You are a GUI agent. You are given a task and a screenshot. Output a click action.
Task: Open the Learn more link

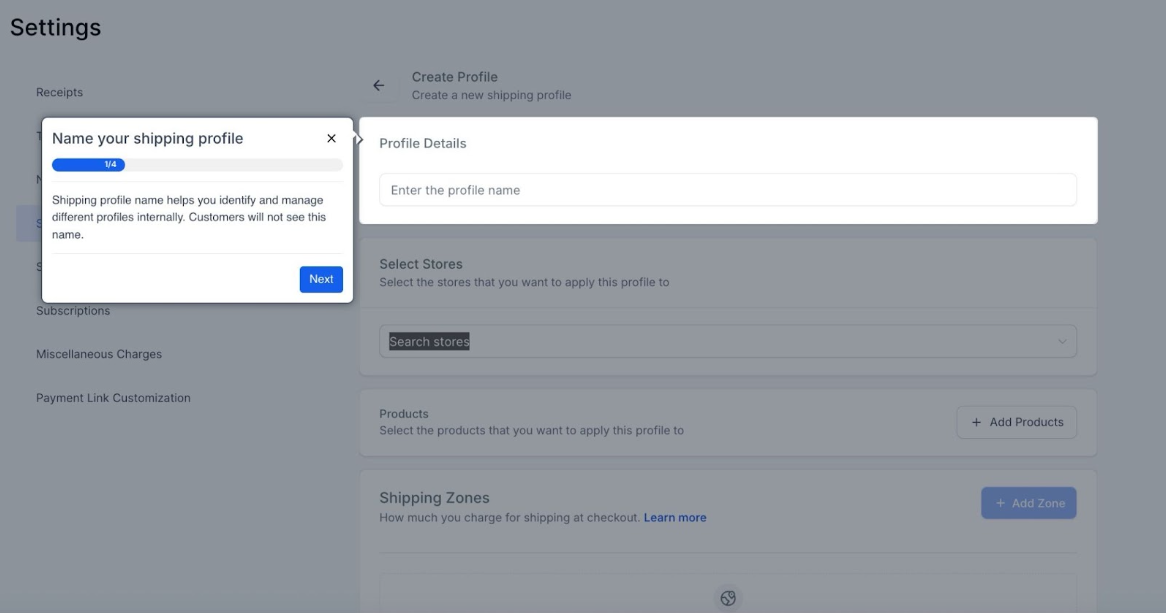point(675,518)
